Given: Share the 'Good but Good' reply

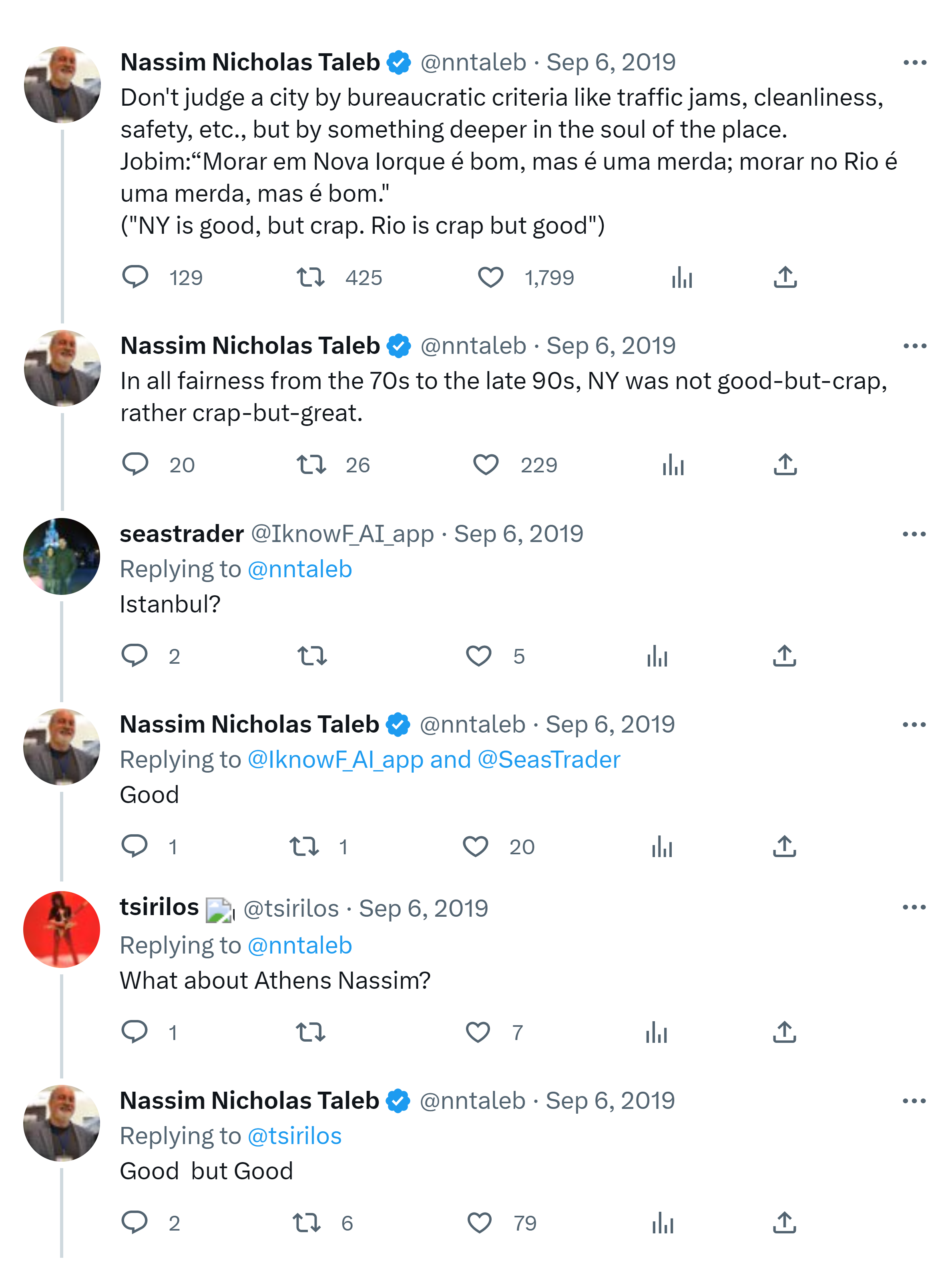Looking at the screenshot, I should coord(785,1223).
